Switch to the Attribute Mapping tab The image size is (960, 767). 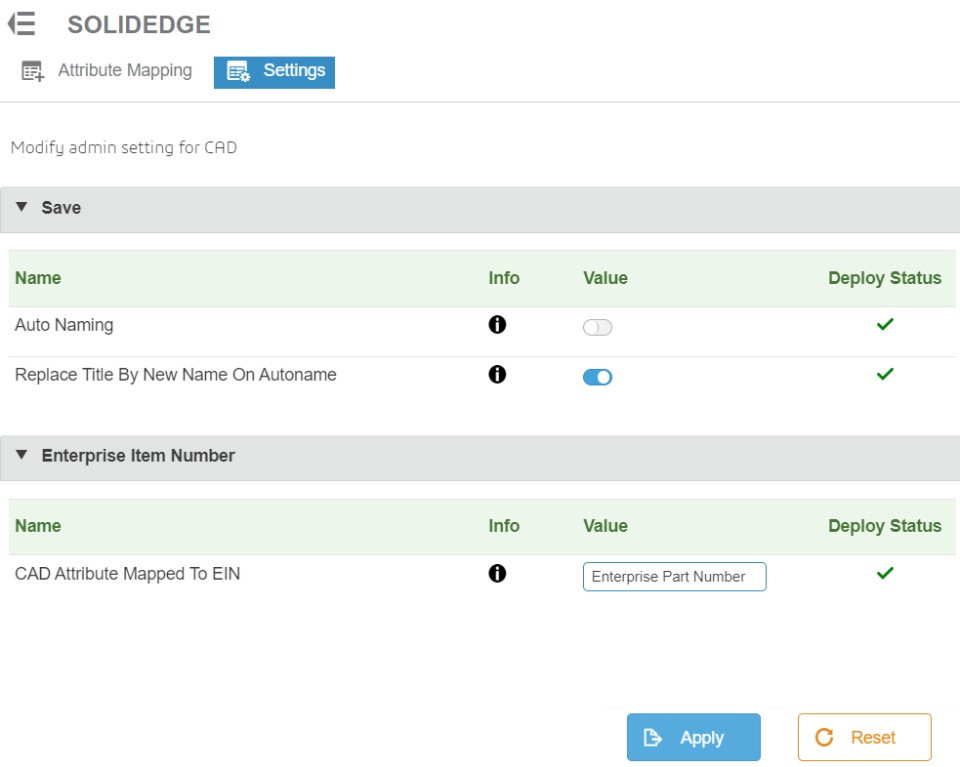(124, 71)
